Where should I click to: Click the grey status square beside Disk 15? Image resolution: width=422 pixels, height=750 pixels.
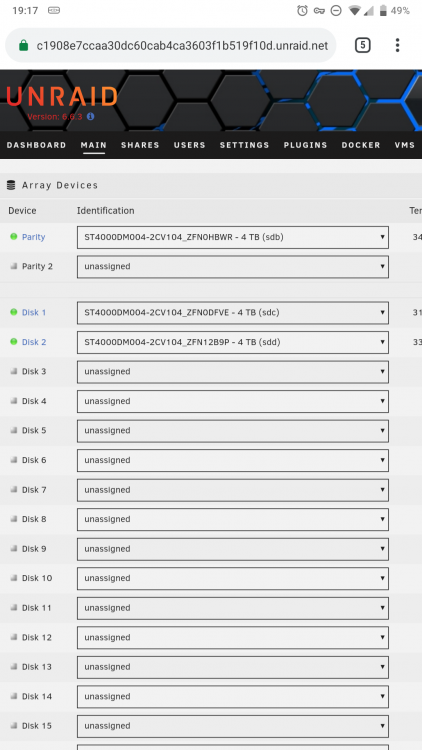pyautogui.click(x=13, y=726)
